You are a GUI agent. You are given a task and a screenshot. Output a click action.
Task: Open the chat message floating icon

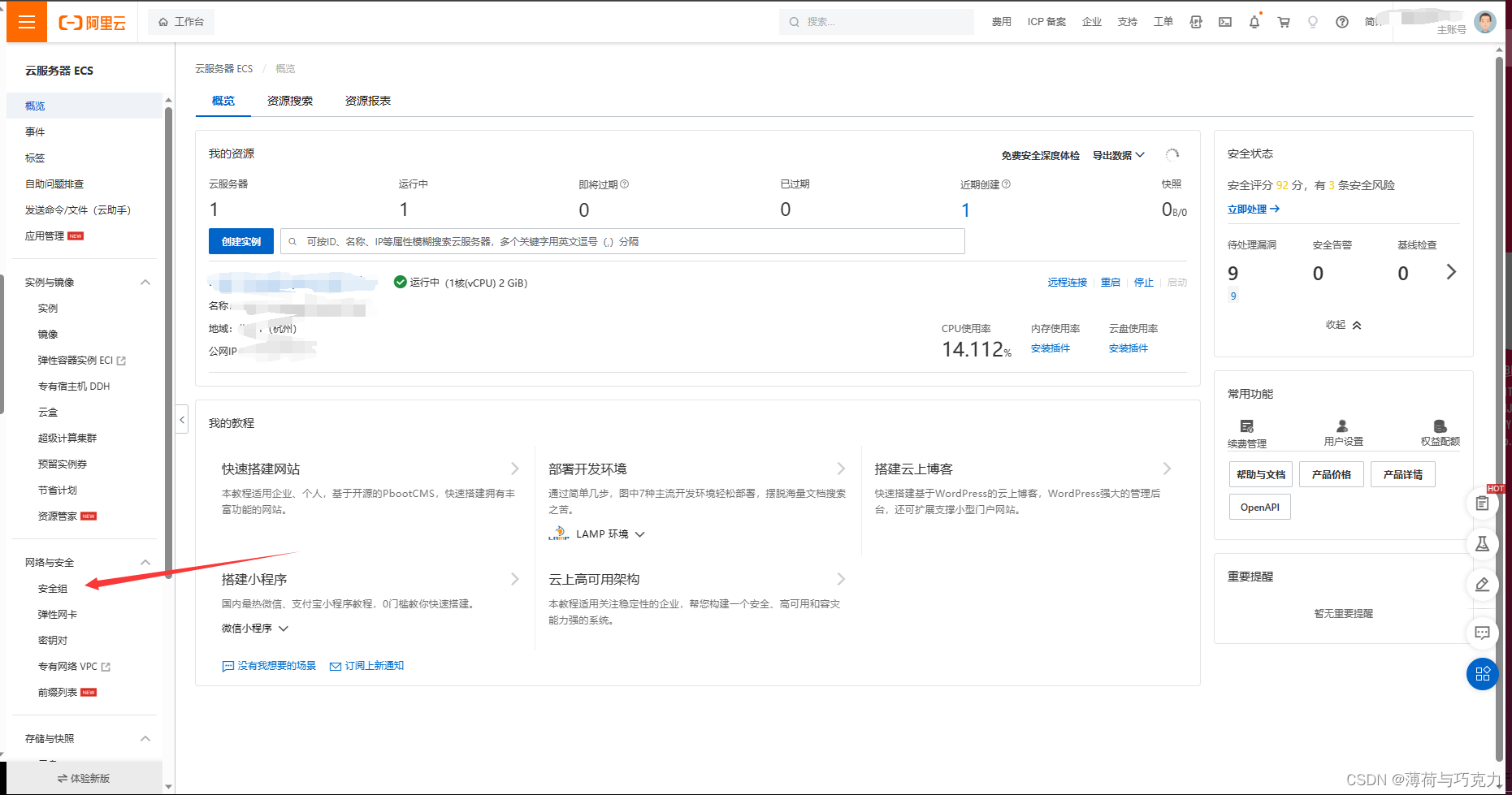tap(1483, 633)
